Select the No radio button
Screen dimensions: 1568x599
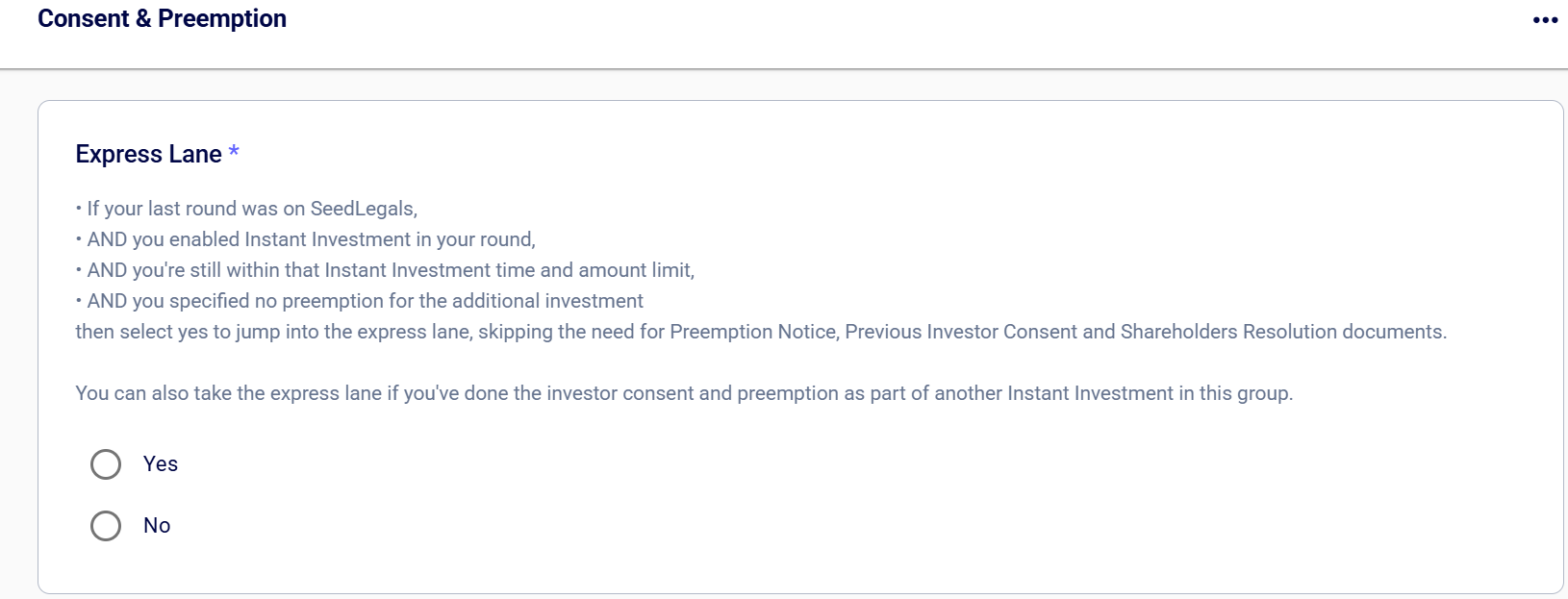tap(106, 526)
